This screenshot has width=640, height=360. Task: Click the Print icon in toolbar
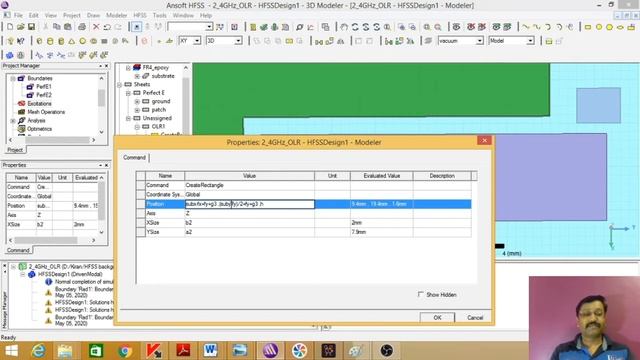click(82, 27)
